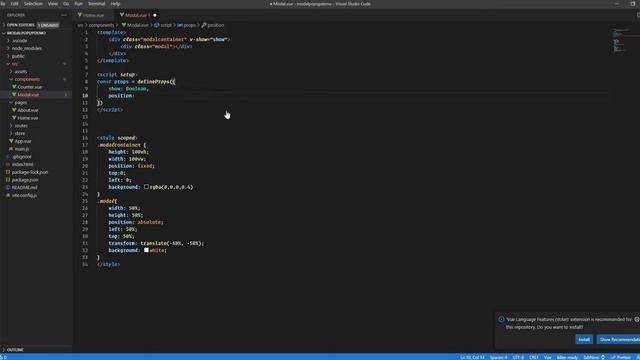Image resolution: width=640 pixels, height=360 pixels.
Task: Click the script symbol in the breadcrumb
Action: 157,25
